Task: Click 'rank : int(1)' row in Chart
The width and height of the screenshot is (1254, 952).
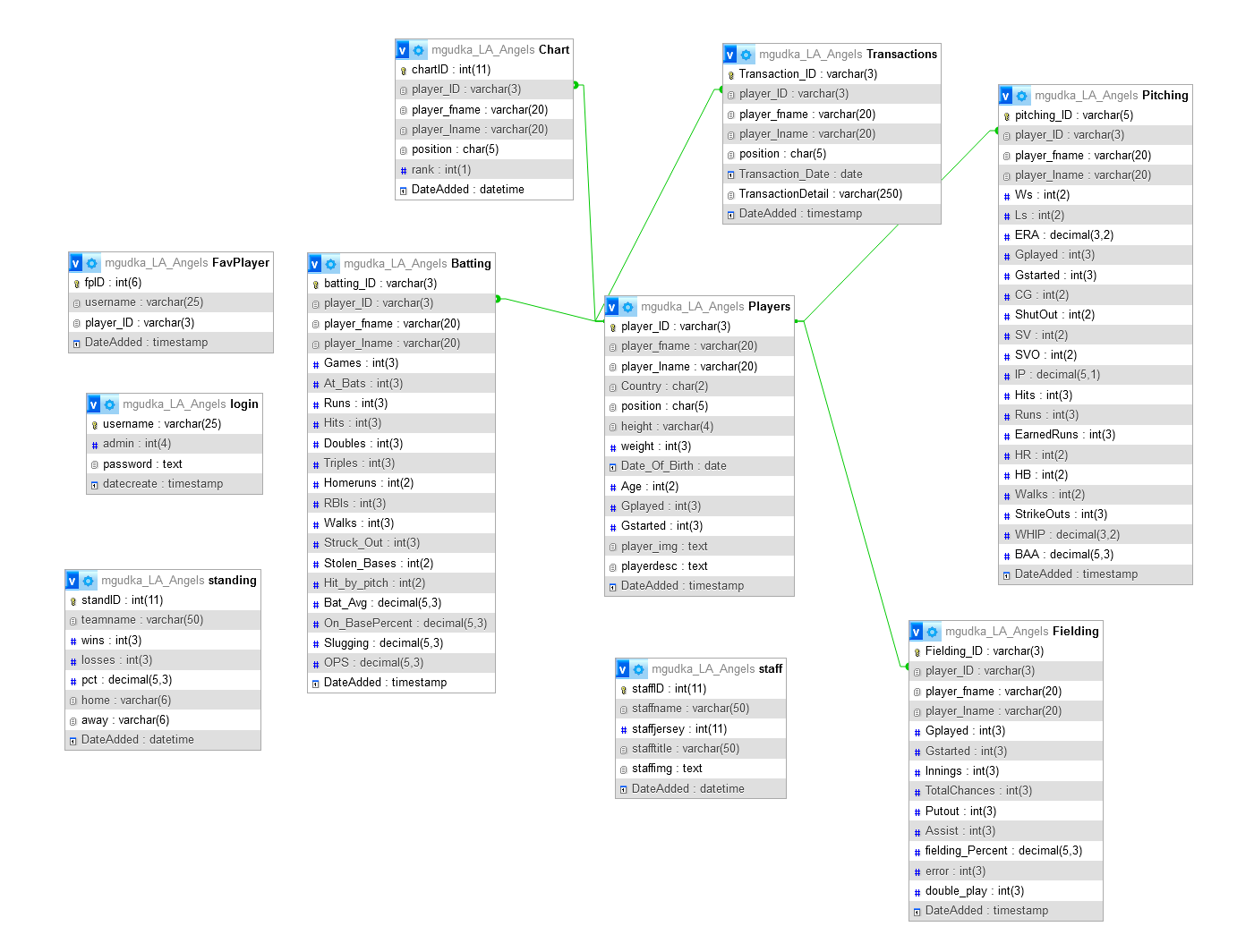Action: 484,170
